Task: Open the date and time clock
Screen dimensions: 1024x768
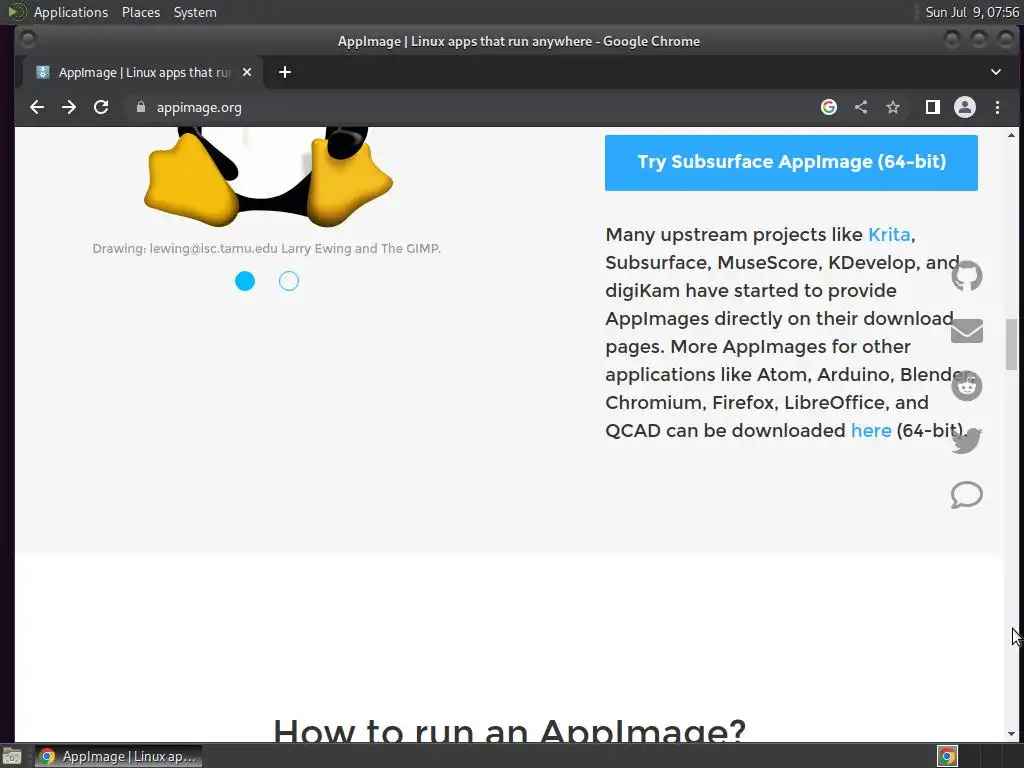Action: [x=972, y=12]
